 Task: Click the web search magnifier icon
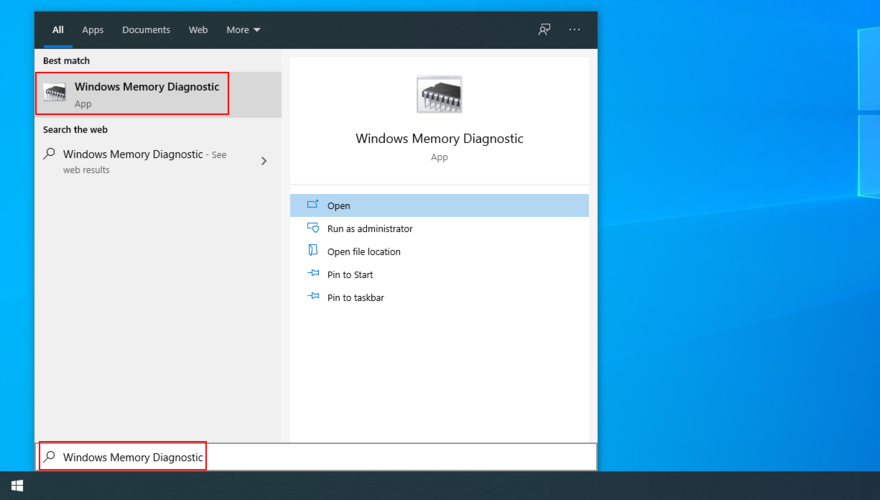pyautogui.click(x=49, y=155)
